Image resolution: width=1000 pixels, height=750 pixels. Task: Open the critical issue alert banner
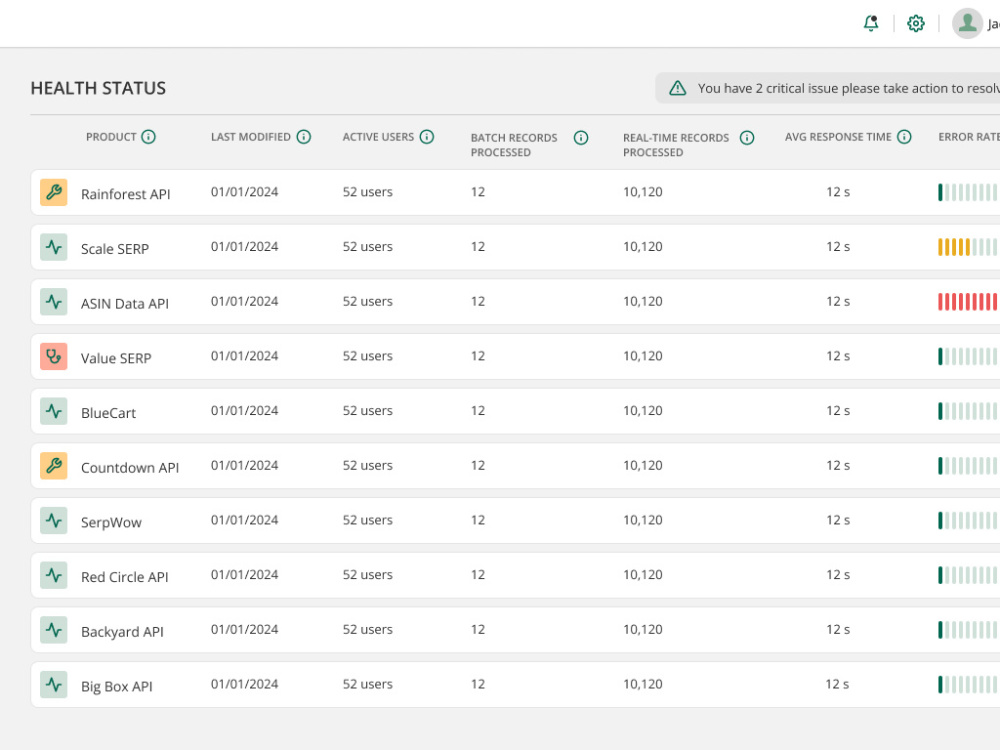[x=828, y=88]
